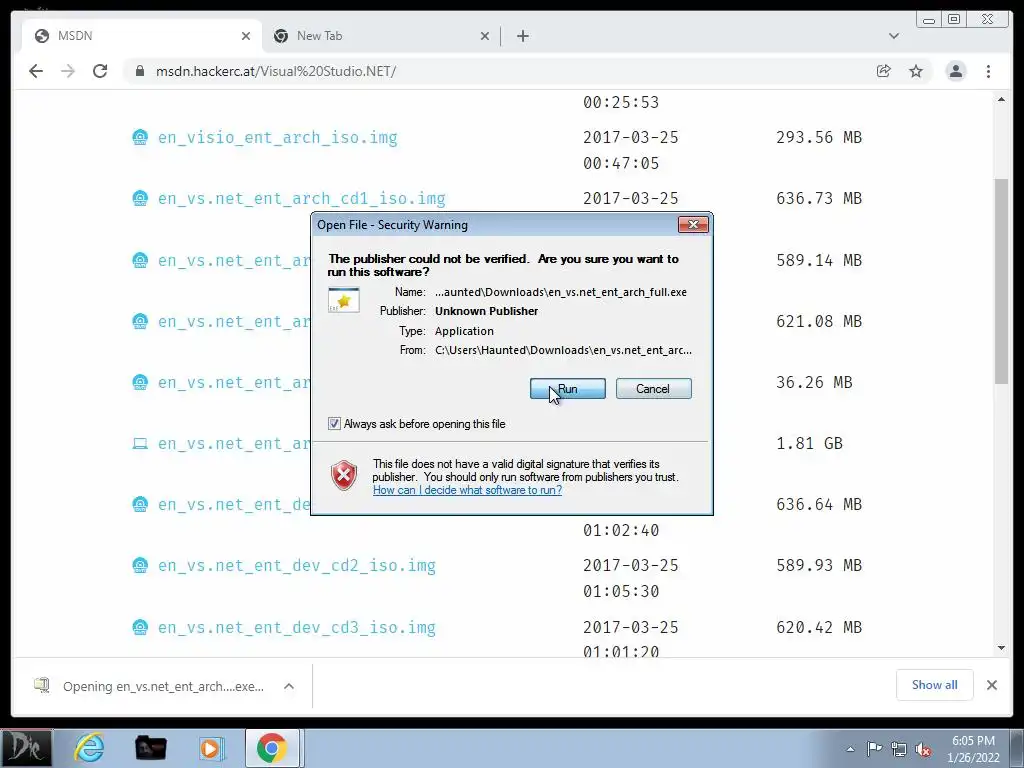
Task: Switch to the MSDN tab
Action: (142, 36)
